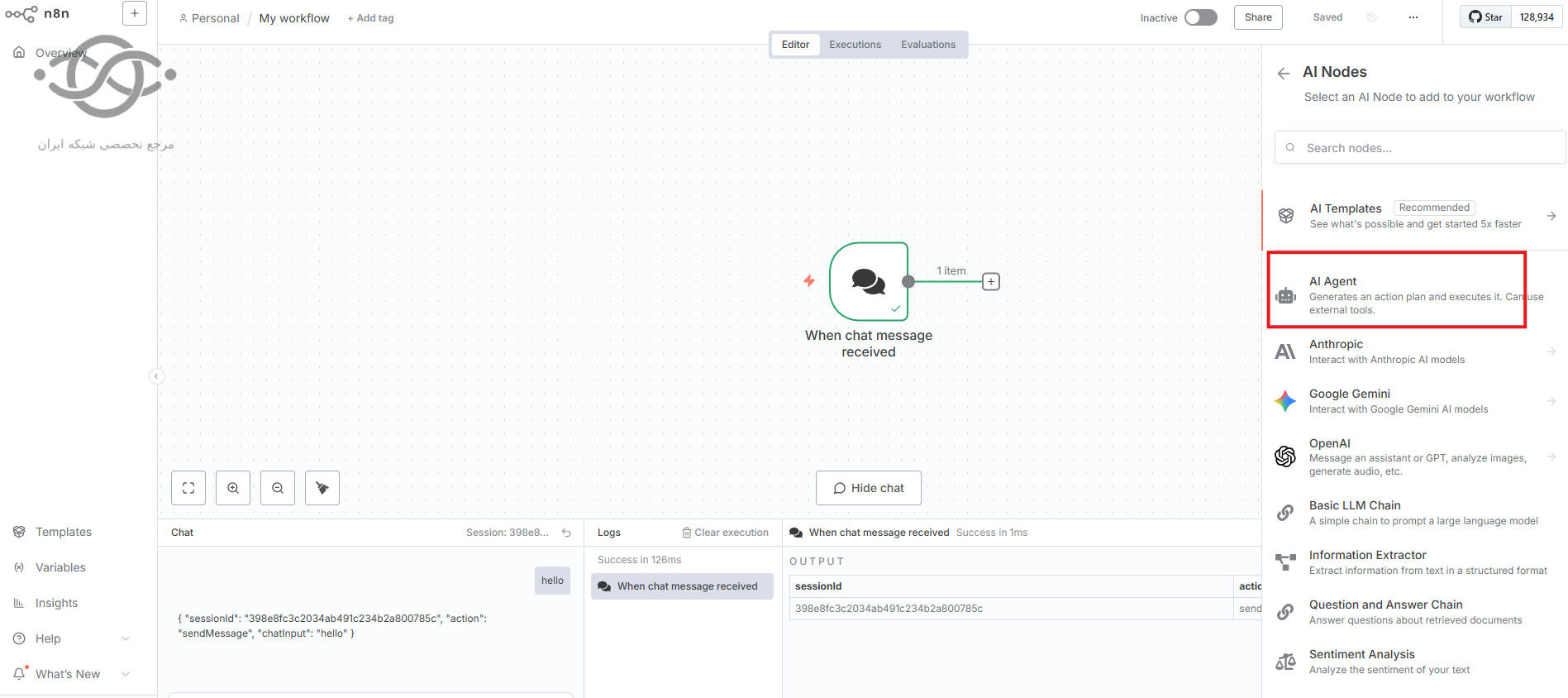The width and height of the screenshot is (1568, 698).
Task: Click the chat trigger node on canvas
Action: 869,281
